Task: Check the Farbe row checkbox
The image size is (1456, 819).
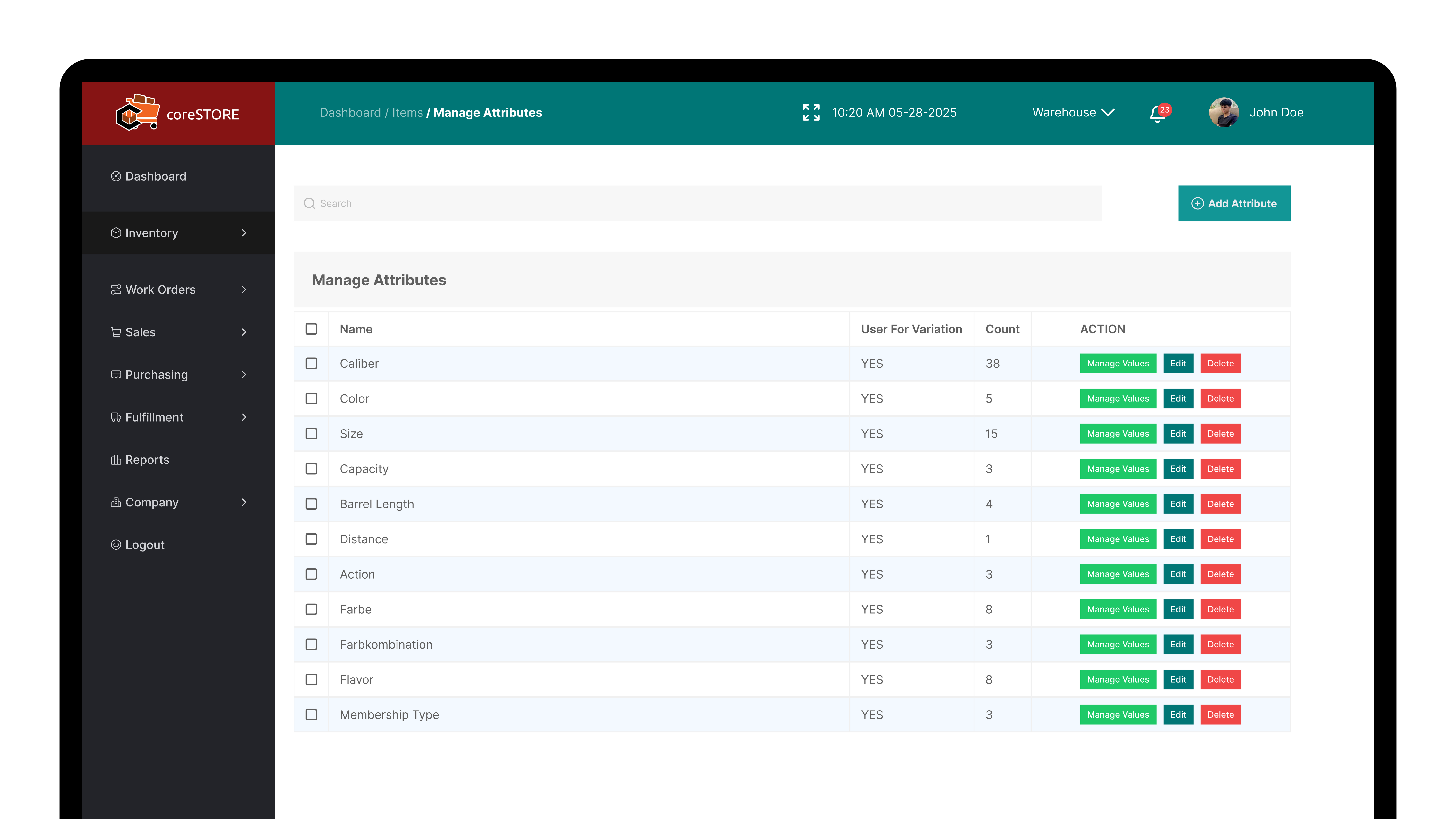Action: pyautogui.click(x=311, y=609)
